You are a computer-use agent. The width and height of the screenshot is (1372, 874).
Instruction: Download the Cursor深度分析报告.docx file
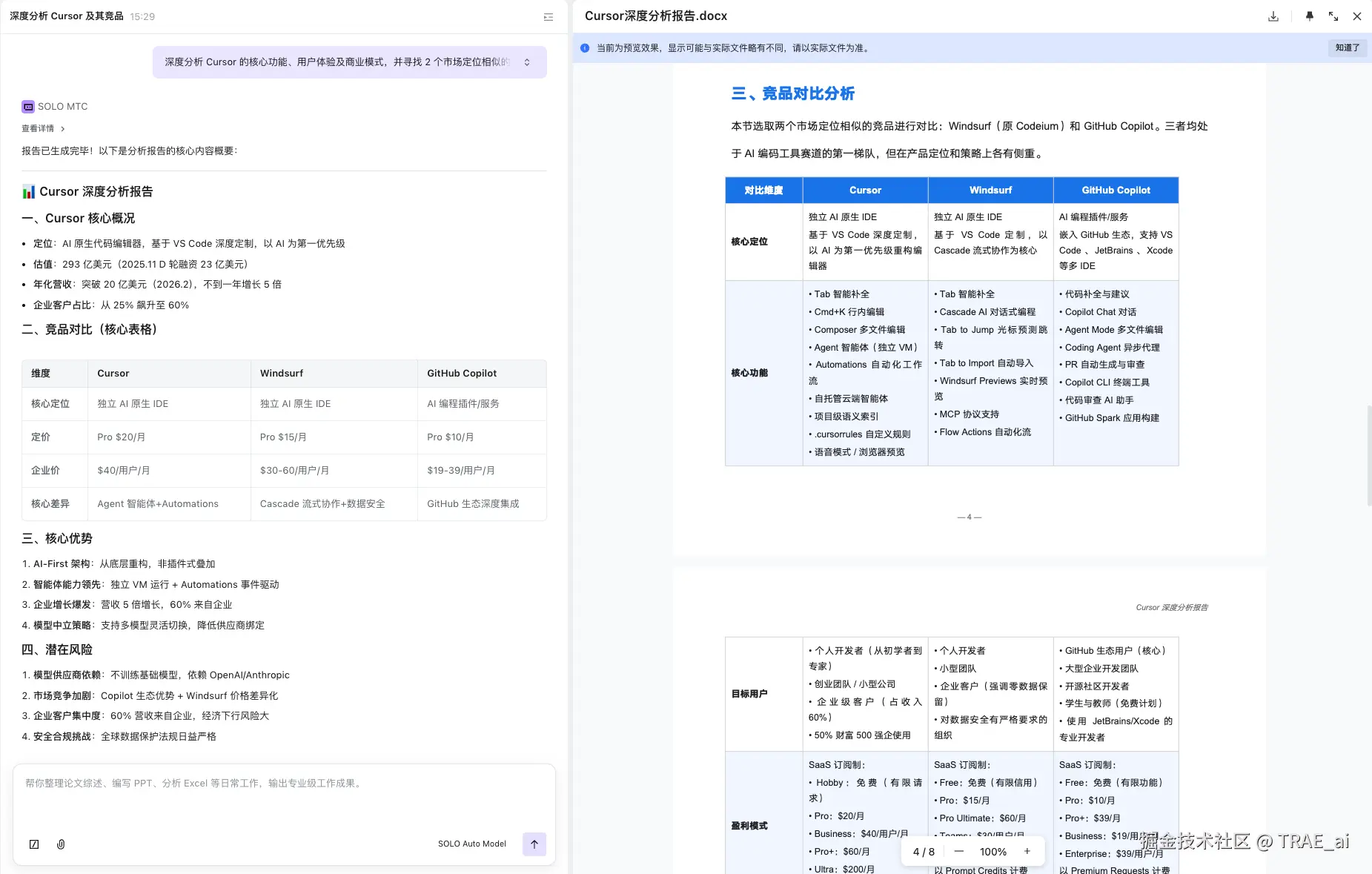click(x=1273, y=16)
